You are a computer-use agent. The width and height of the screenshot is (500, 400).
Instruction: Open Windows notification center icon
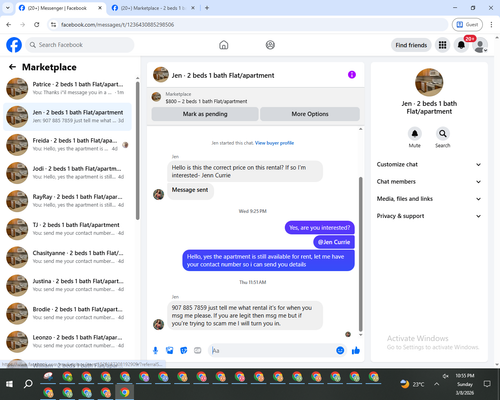point(487,384)
